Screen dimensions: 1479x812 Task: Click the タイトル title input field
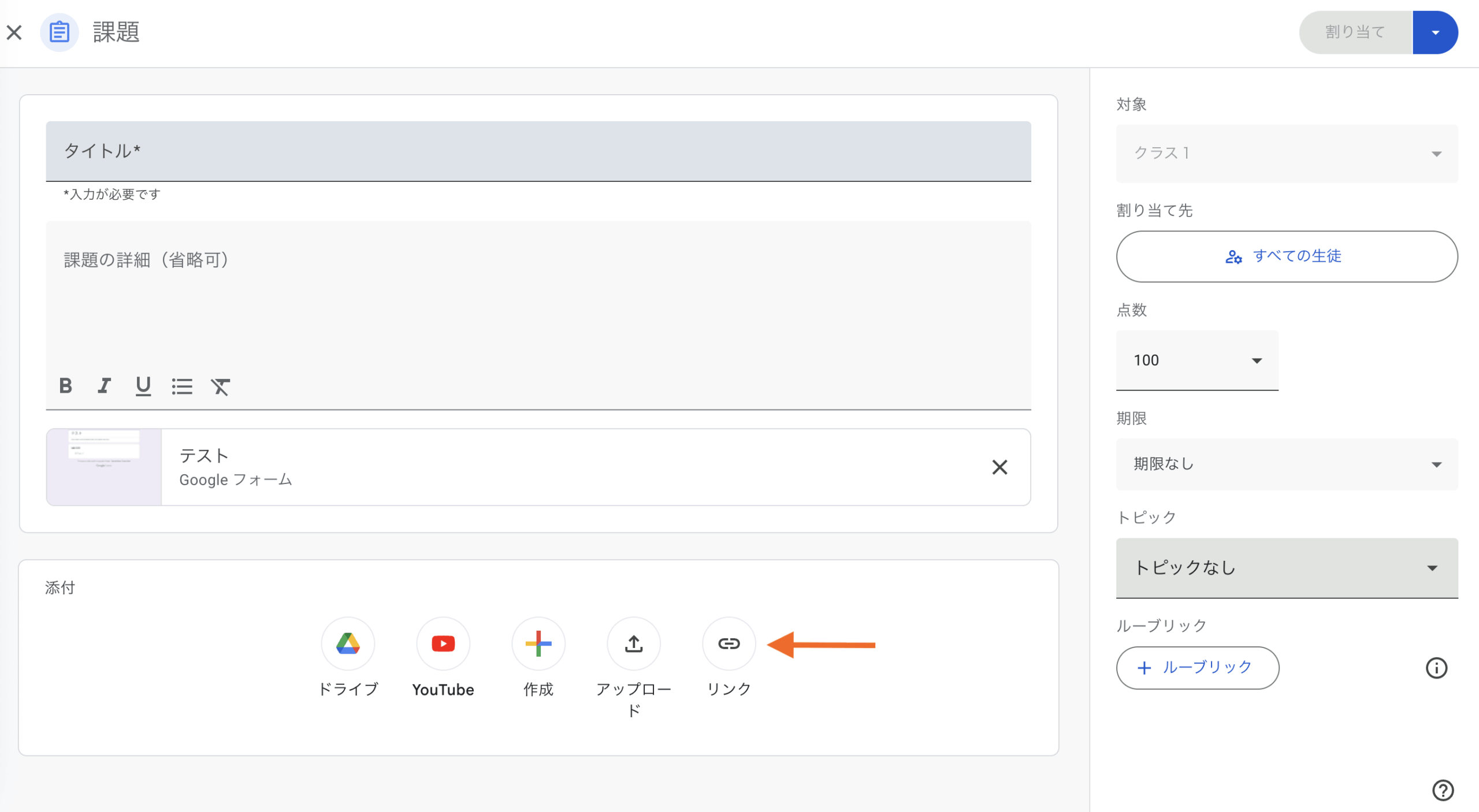tap(538, 151)
